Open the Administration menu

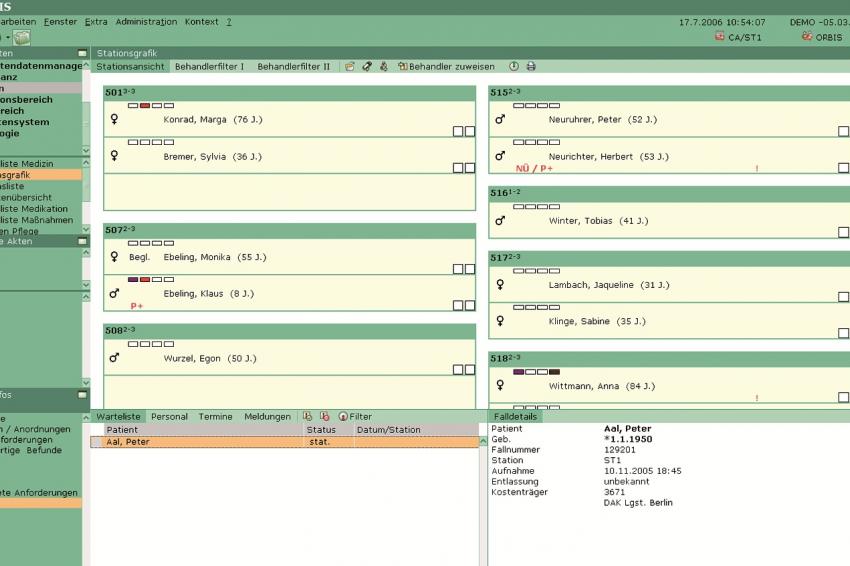tap(146, 22)
